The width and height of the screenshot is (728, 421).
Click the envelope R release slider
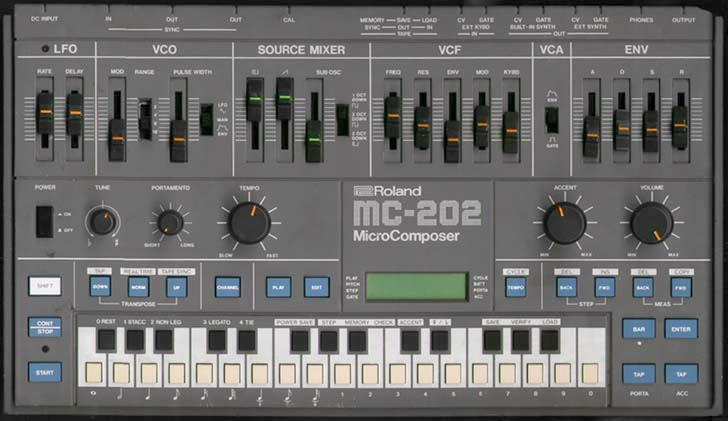[680, 126]
